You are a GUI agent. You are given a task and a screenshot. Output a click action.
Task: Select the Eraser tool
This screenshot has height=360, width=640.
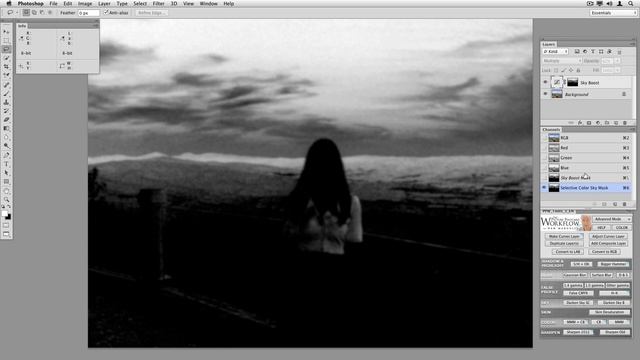pos(6,120)
